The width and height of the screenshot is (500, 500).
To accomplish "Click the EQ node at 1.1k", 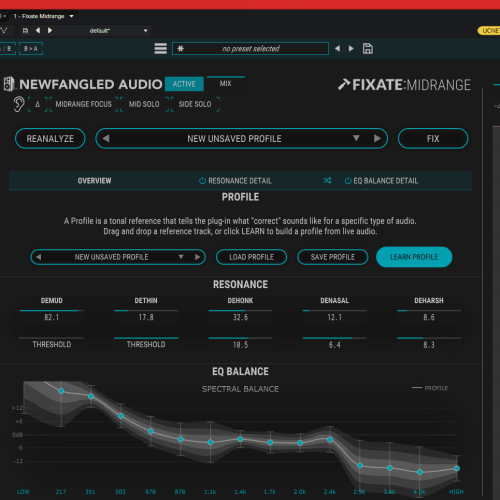I will click(x=210, y=442).
